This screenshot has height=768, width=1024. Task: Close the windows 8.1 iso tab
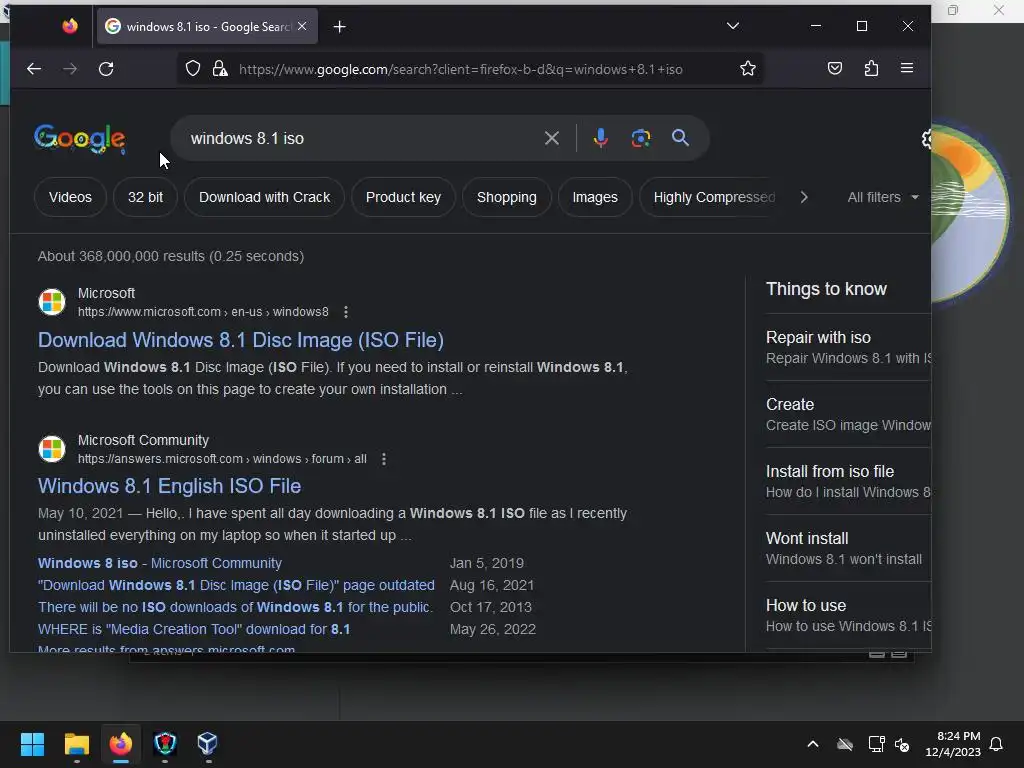tap(302, 26)
